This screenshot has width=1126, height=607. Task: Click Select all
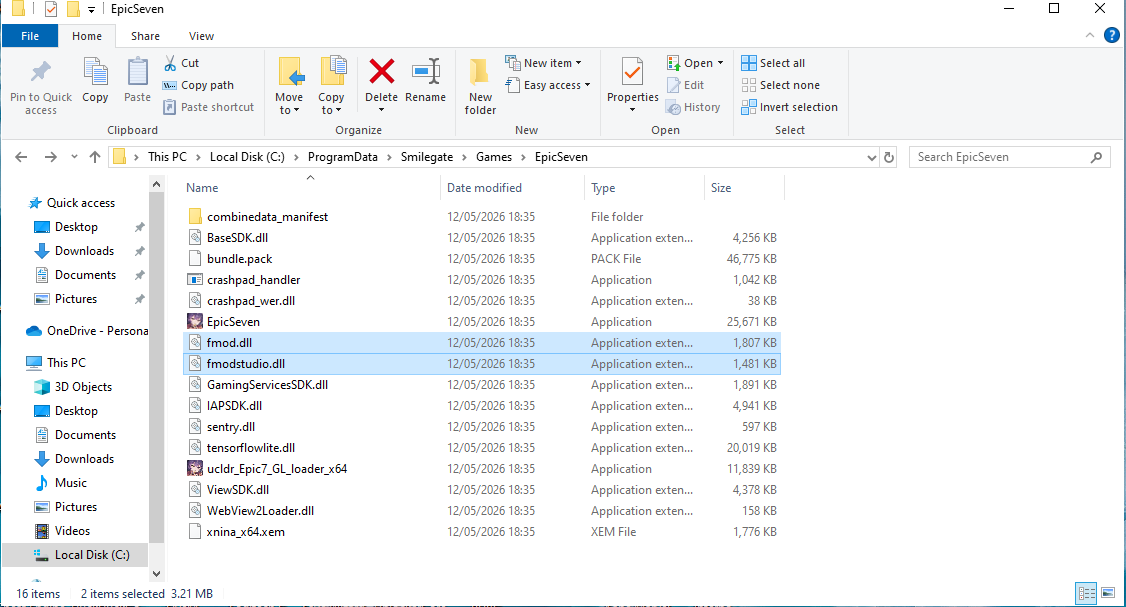(x=773, y=63)
